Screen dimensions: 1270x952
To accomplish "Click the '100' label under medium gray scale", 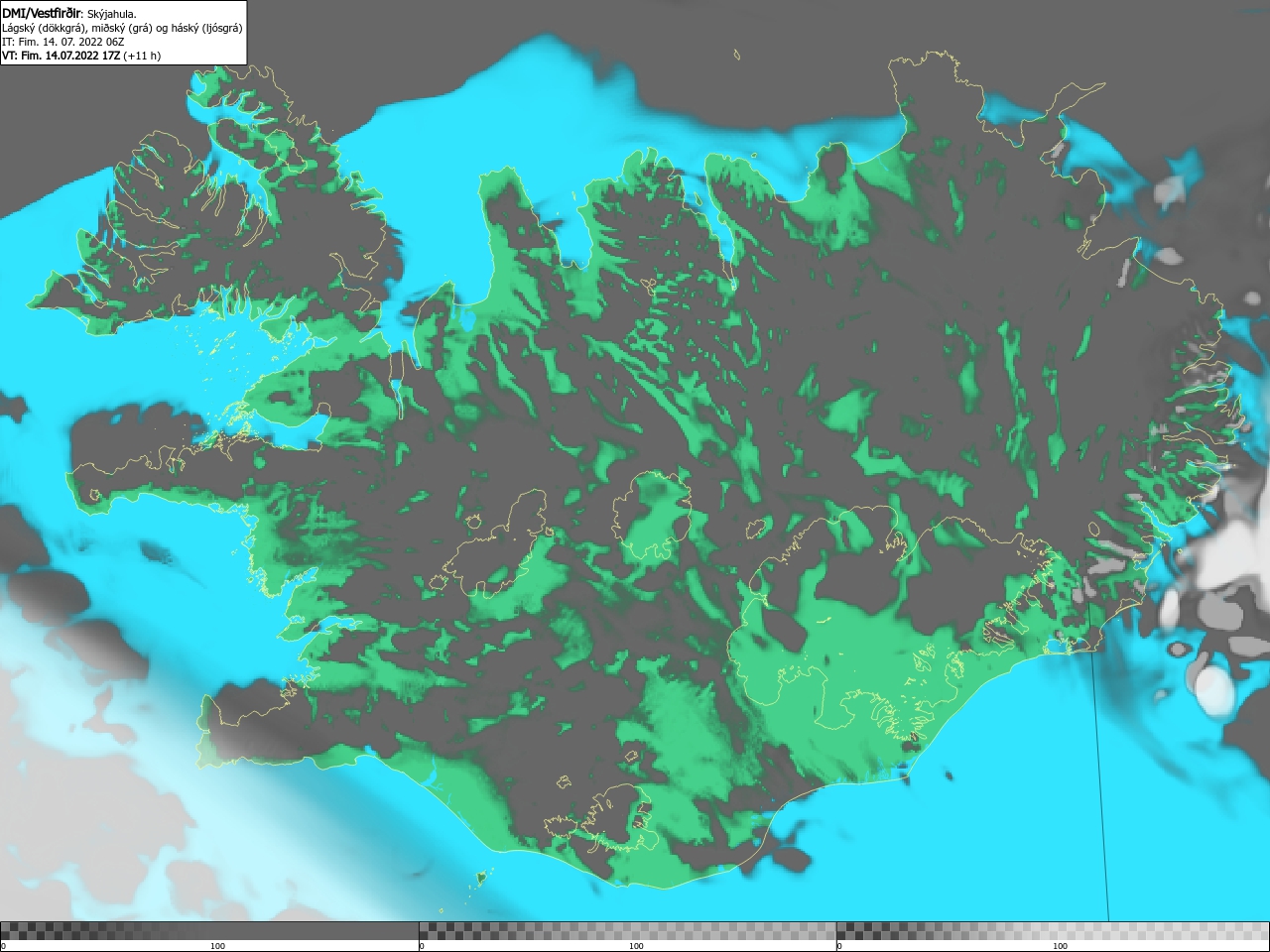I will coord(636,946).
